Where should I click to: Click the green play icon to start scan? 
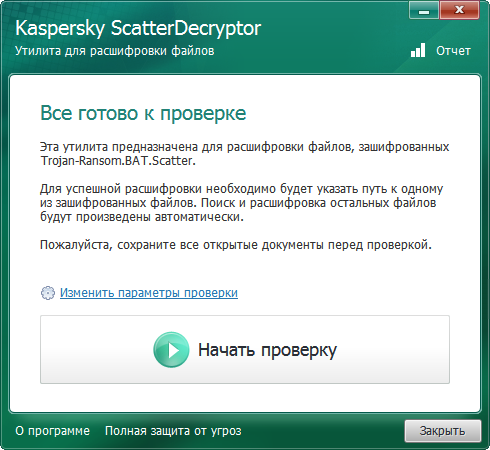pyautogui.click(x=171, y=350)
